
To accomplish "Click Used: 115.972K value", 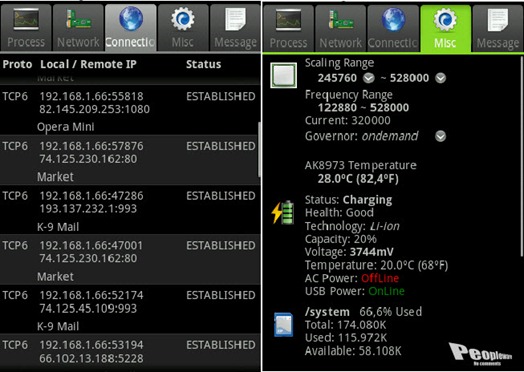I will (346, 338).
